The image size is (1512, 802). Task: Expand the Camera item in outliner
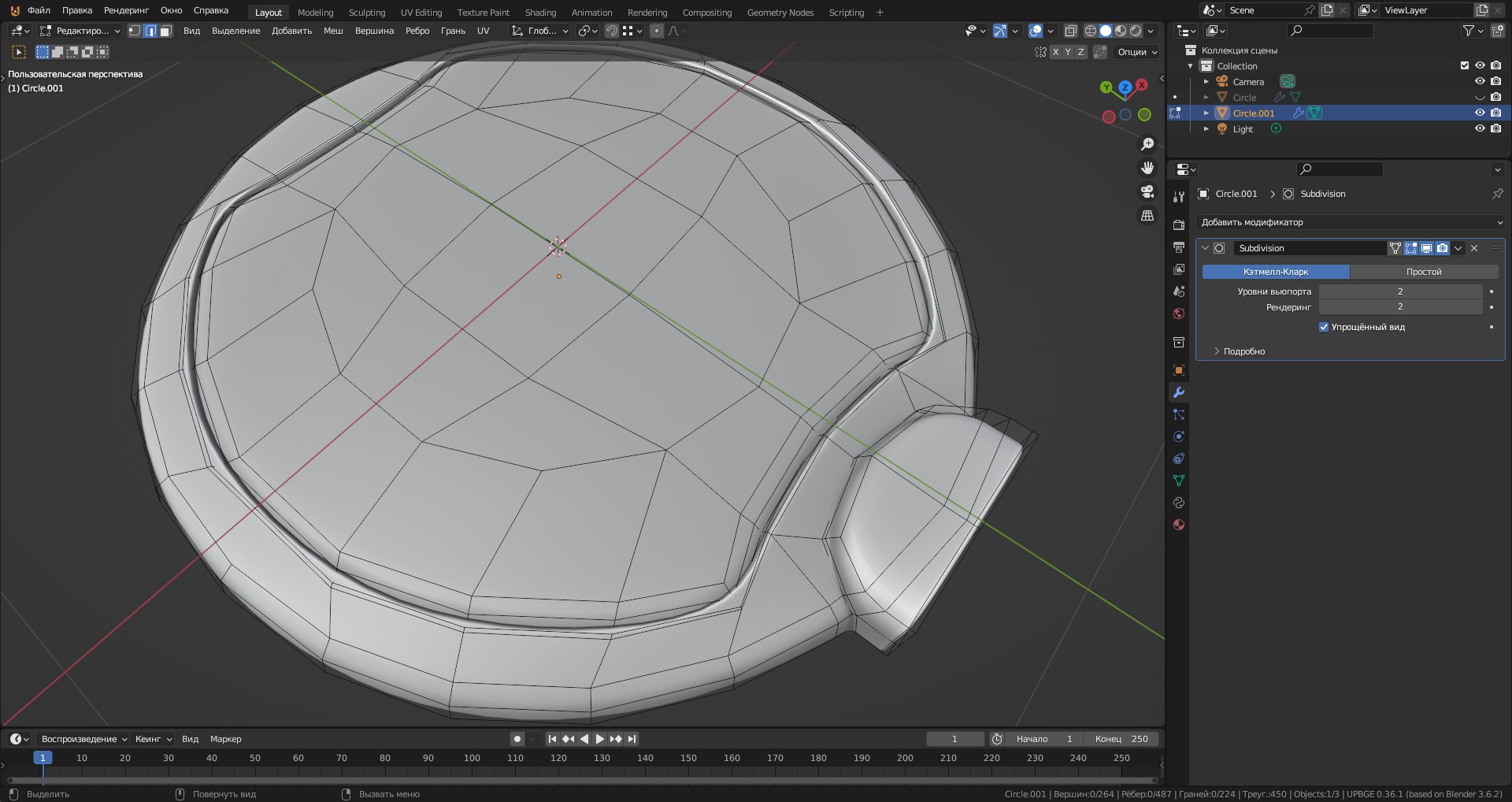coord(1206,82)
